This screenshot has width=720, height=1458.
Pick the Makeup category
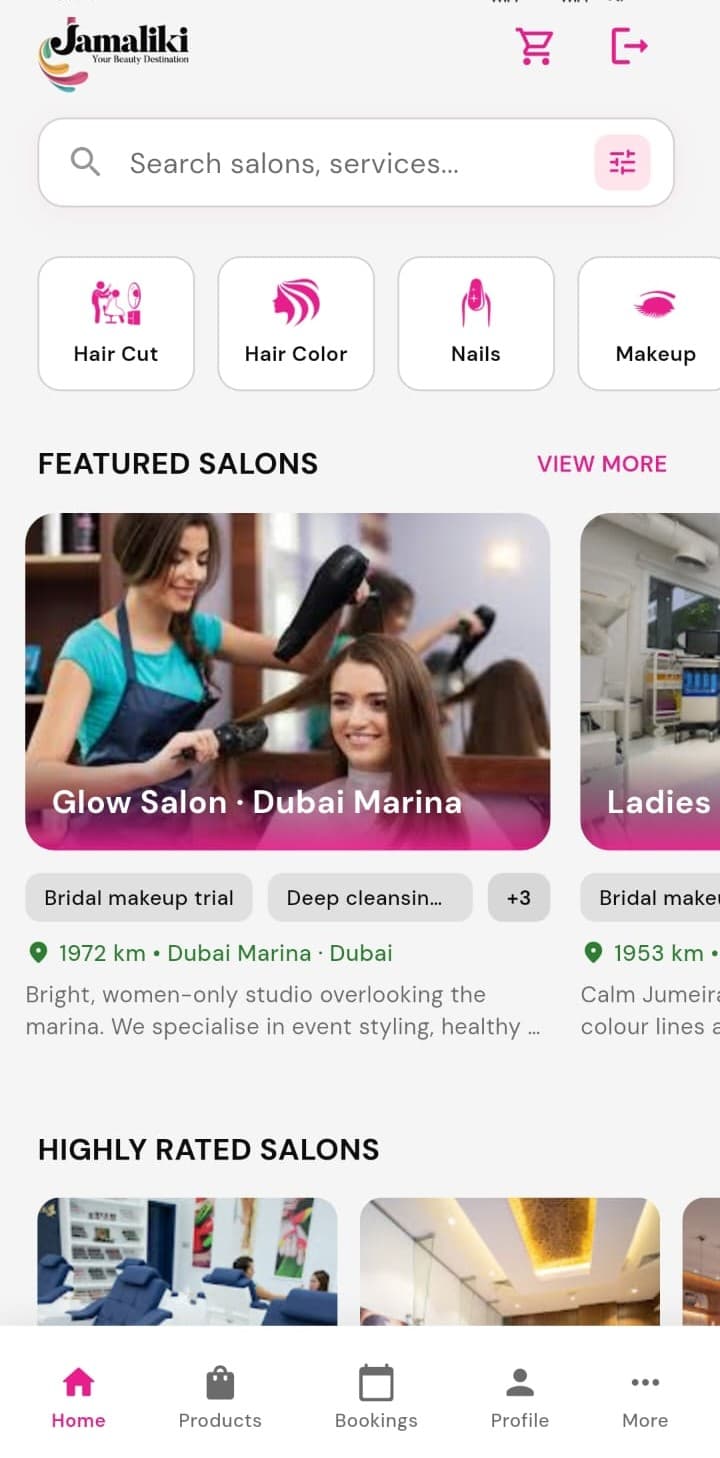[649, 323]
